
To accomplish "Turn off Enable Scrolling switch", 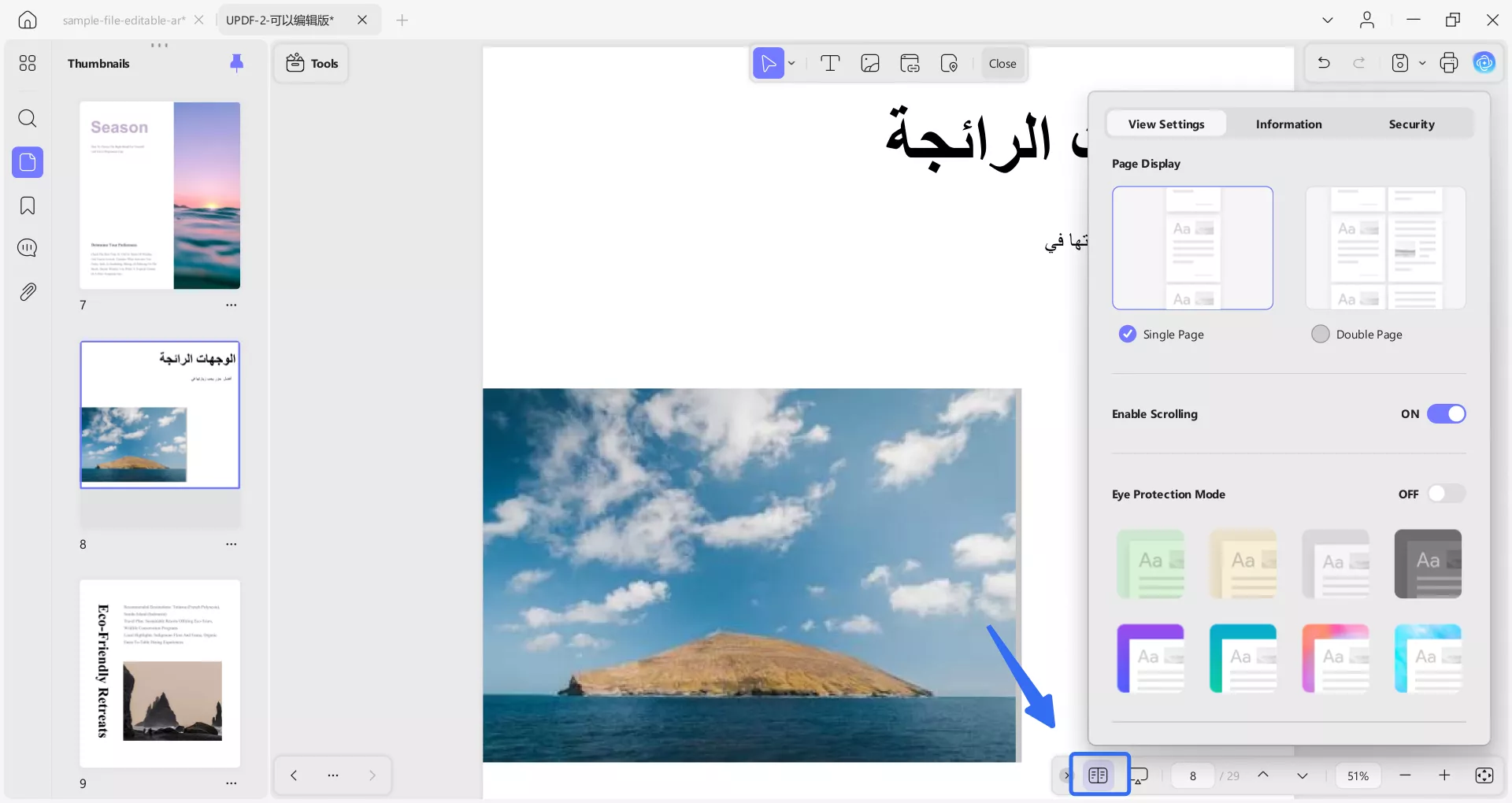I will point(1447,414).
